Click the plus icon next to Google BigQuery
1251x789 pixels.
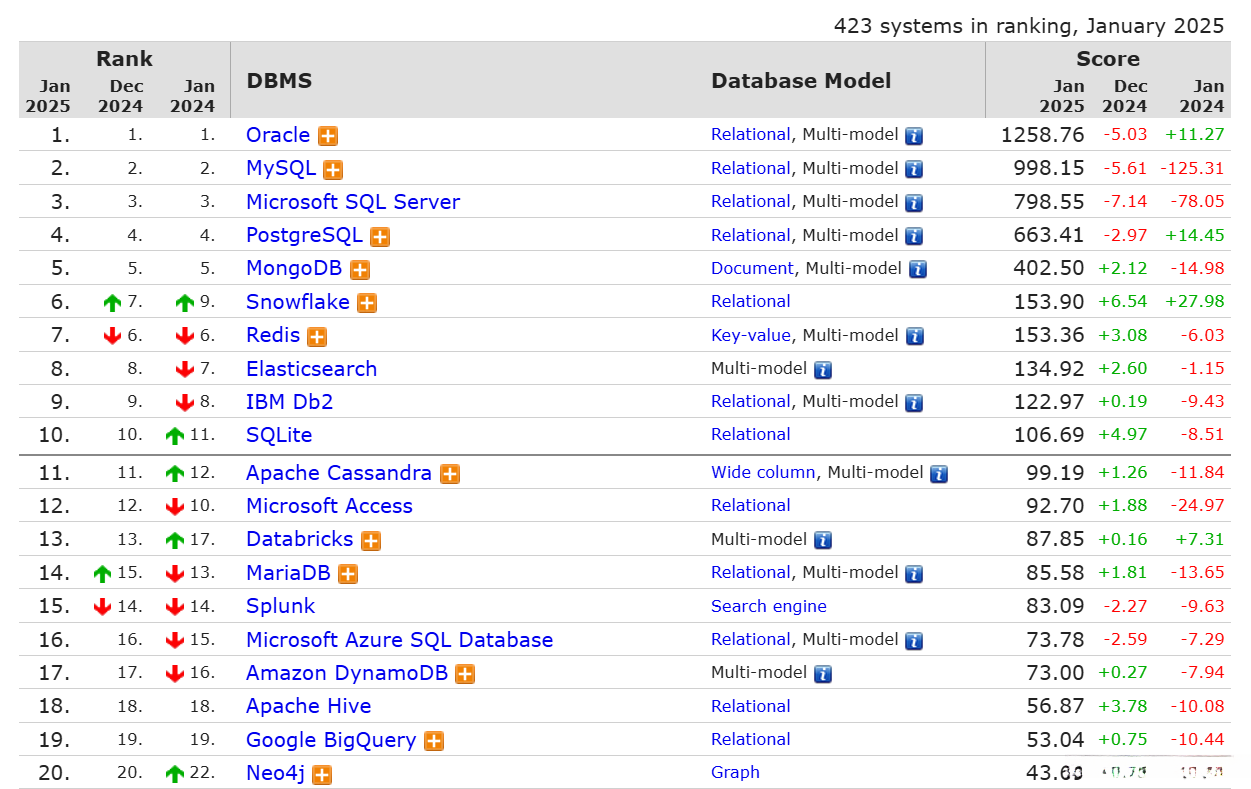coord(434,741)
